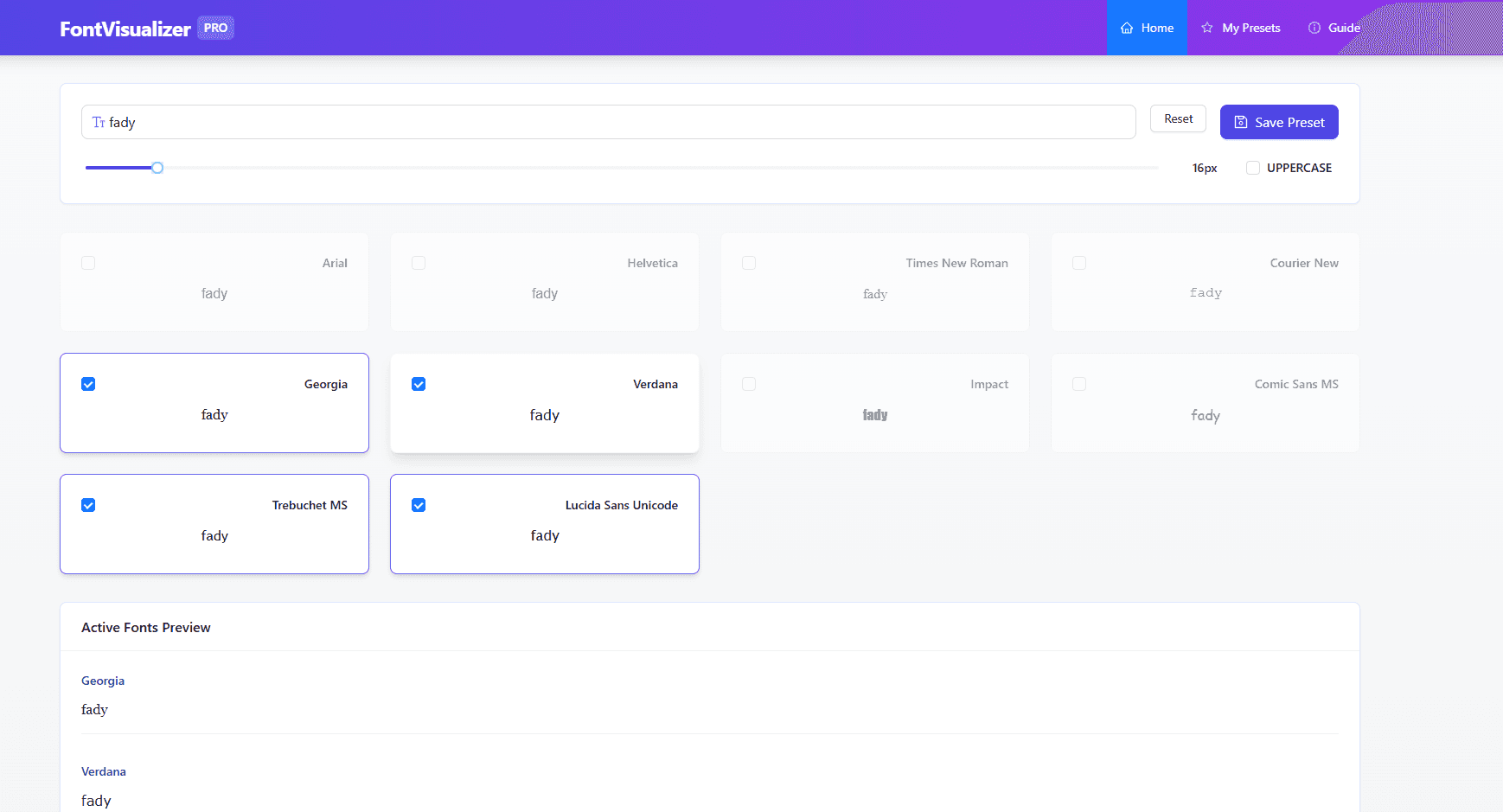The width and height of the screenshot is (1503, 812).
Task: Click the info icon beside Guide
Action: (1314, 28)
